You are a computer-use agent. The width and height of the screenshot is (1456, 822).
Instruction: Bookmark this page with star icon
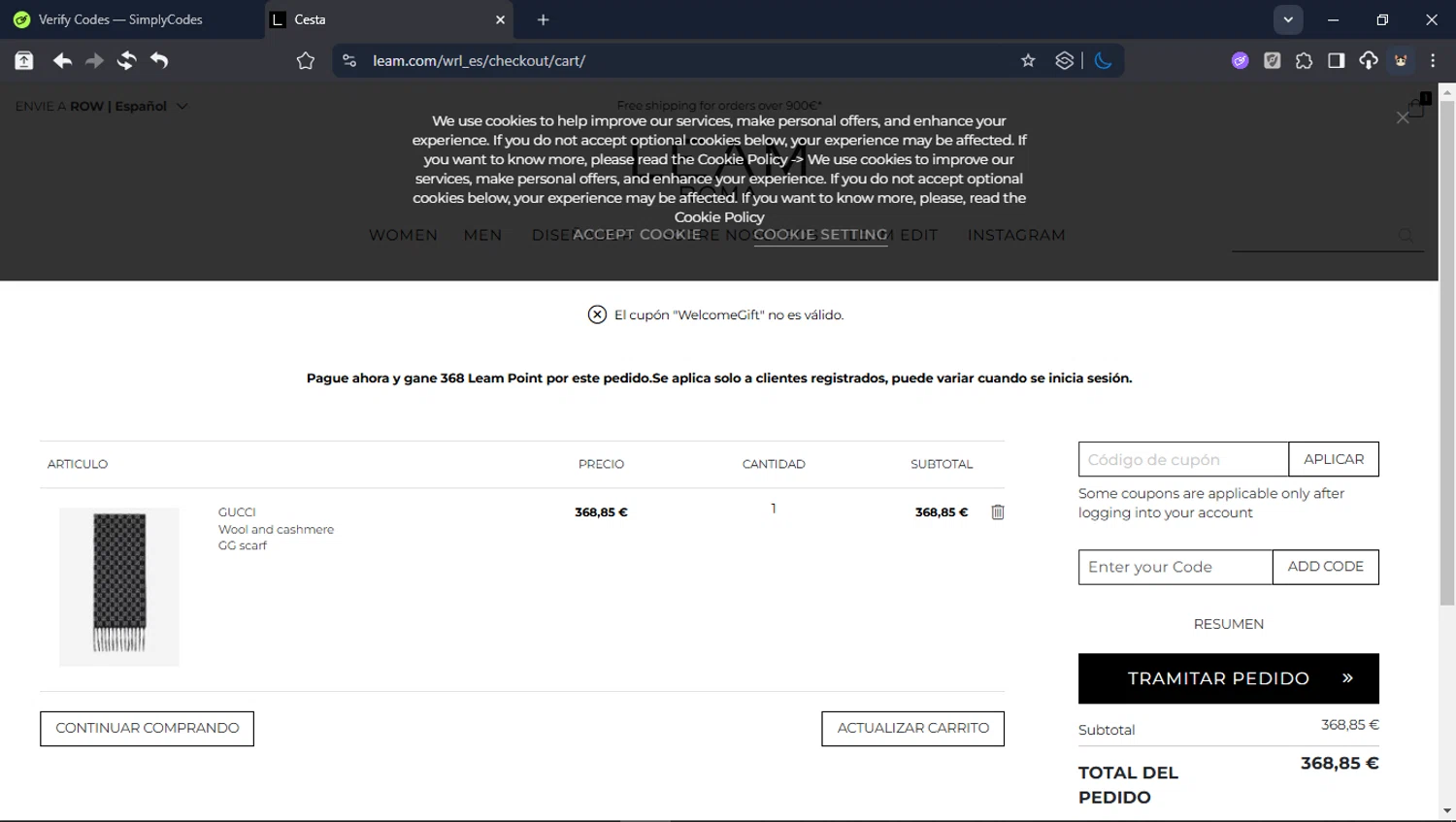(x=1028, y=60)
